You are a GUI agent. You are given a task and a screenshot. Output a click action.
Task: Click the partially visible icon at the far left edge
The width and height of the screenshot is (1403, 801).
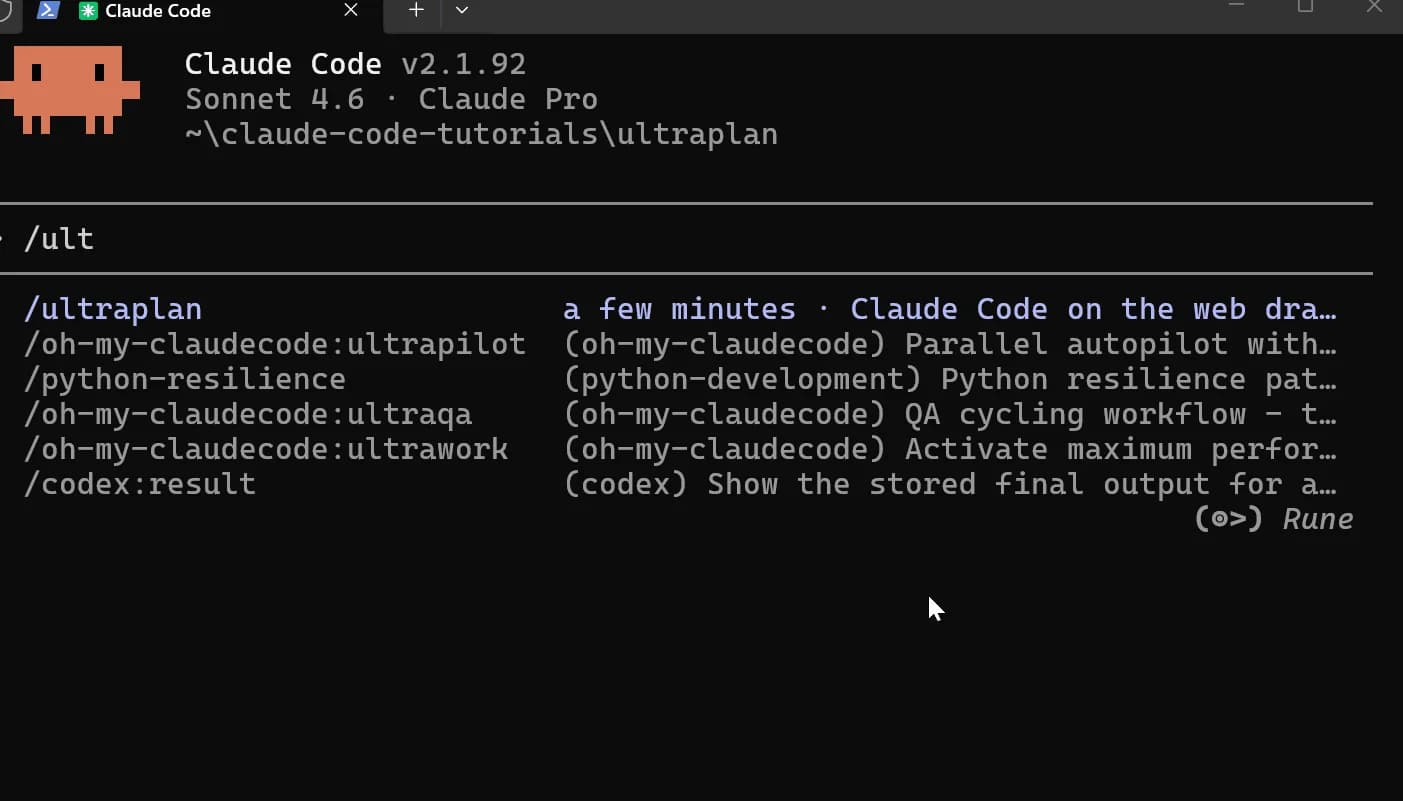pos(5,11)
